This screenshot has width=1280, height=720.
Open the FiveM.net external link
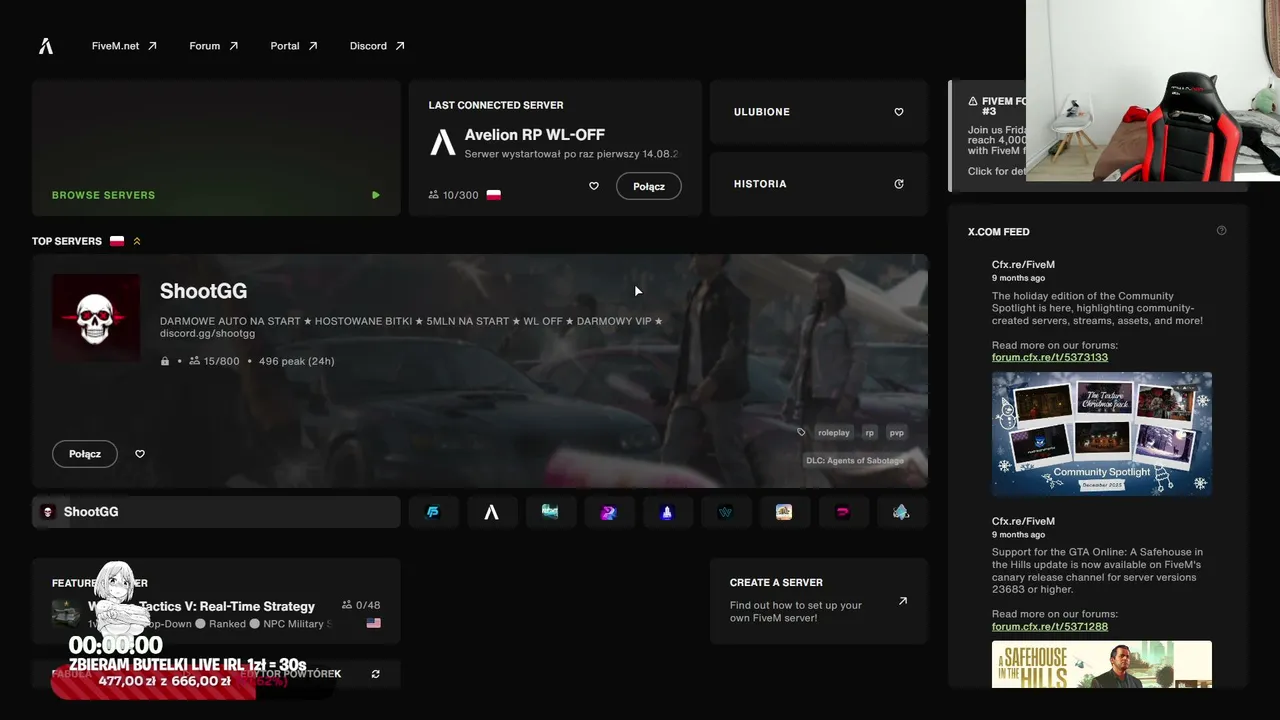click(x=124, y=46)
